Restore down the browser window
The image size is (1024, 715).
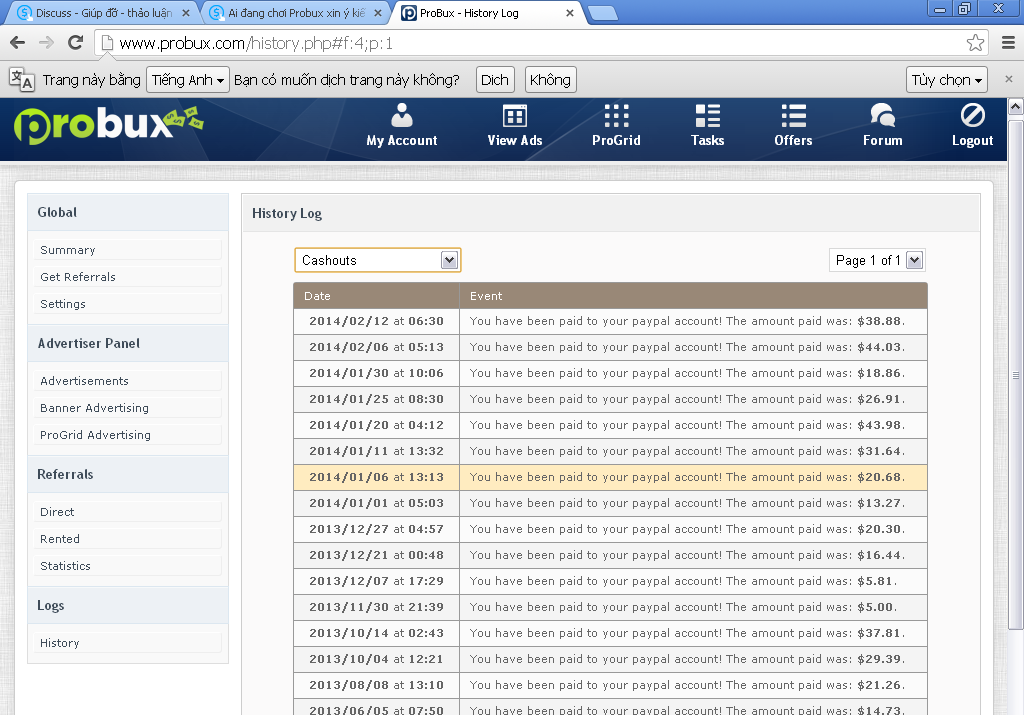pos(965,8)
